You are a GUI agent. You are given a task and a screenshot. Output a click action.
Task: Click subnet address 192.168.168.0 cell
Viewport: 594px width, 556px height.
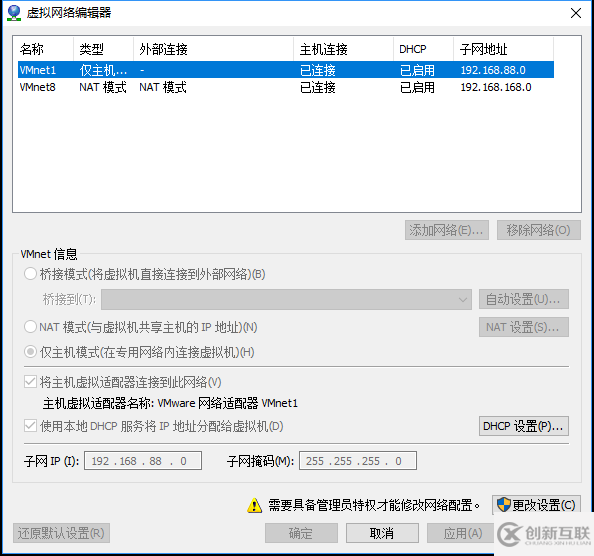496,87
